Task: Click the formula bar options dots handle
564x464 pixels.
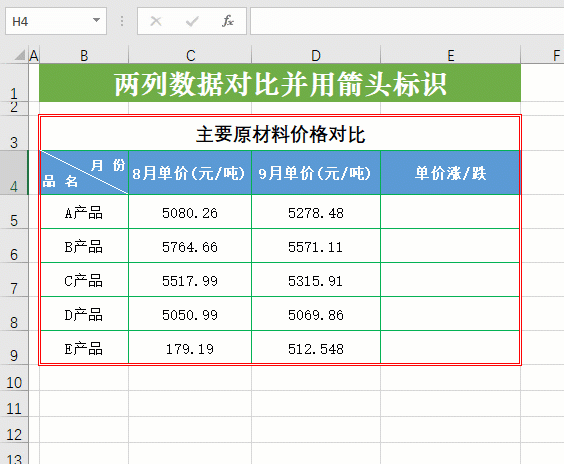Action: tap(122, 21)
